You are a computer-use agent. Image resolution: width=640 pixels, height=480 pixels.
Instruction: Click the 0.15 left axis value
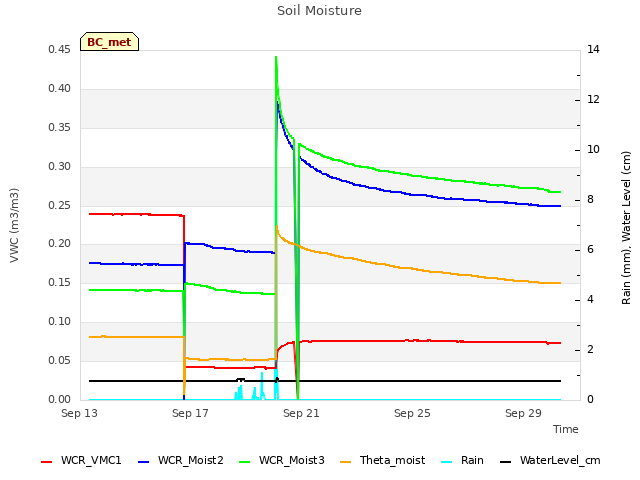[60, 282]
